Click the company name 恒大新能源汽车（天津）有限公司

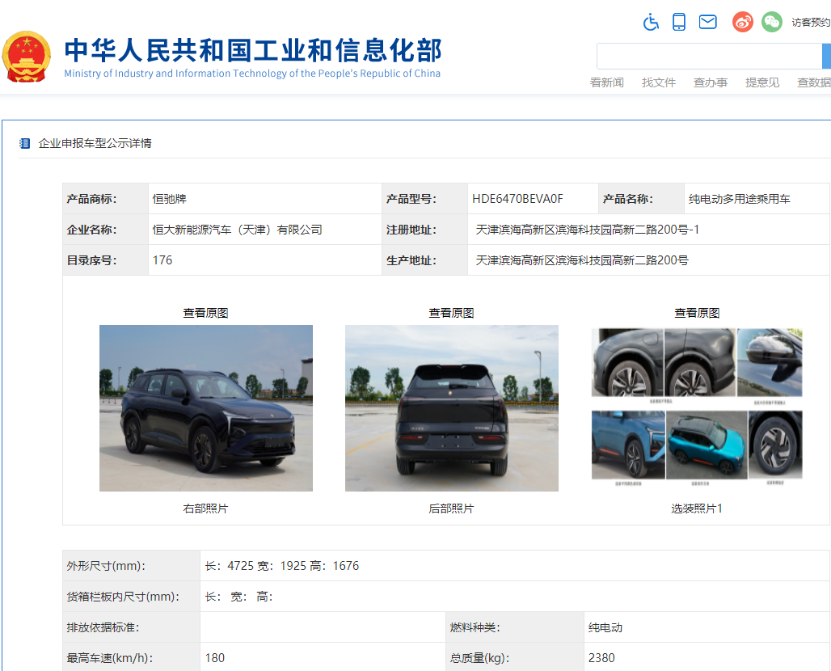[237, 229]
